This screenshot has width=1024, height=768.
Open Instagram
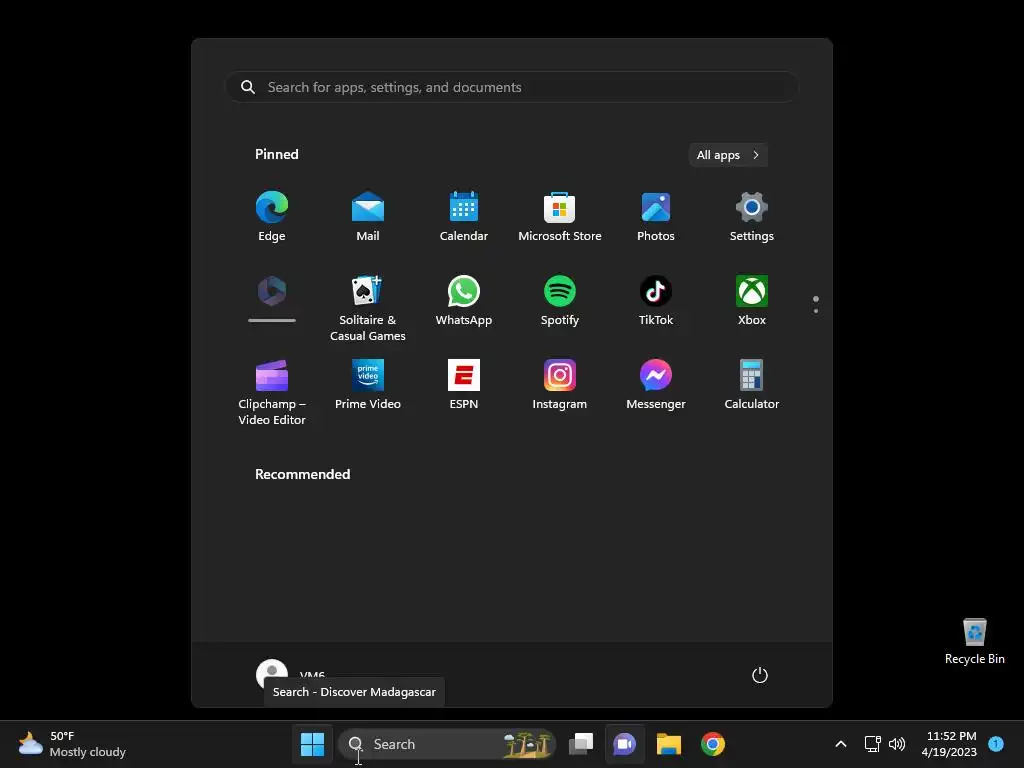(560, 385)
